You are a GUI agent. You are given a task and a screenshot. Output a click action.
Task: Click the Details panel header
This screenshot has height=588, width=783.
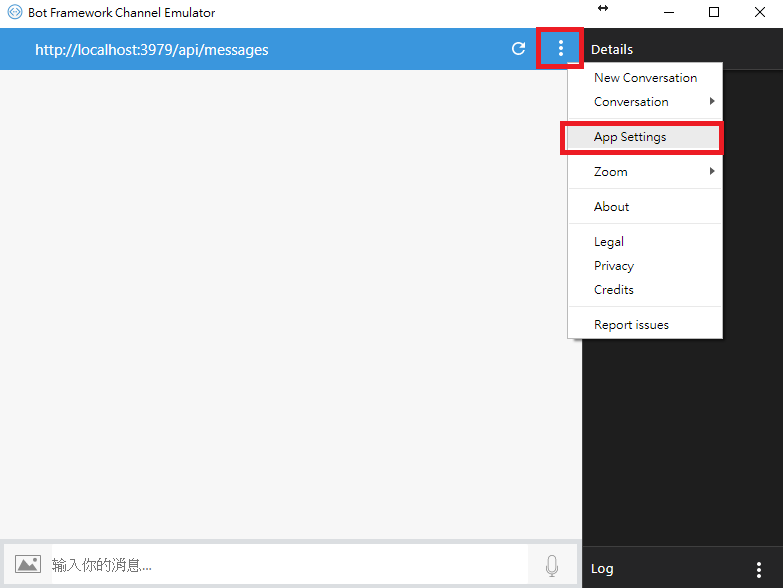click(612, 49)
